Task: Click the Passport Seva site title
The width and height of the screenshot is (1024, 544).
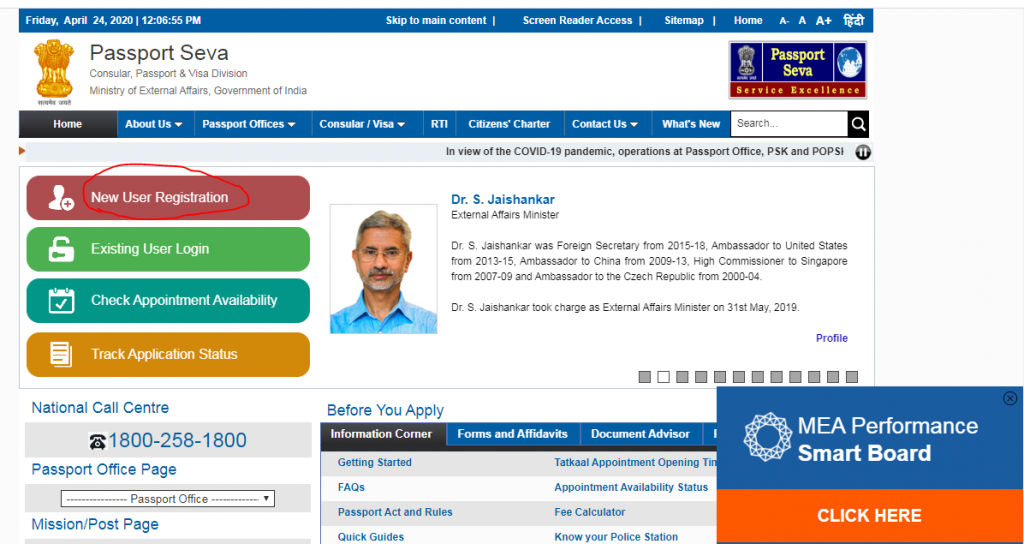Action: pyautogui.click(x=159, y=52)
